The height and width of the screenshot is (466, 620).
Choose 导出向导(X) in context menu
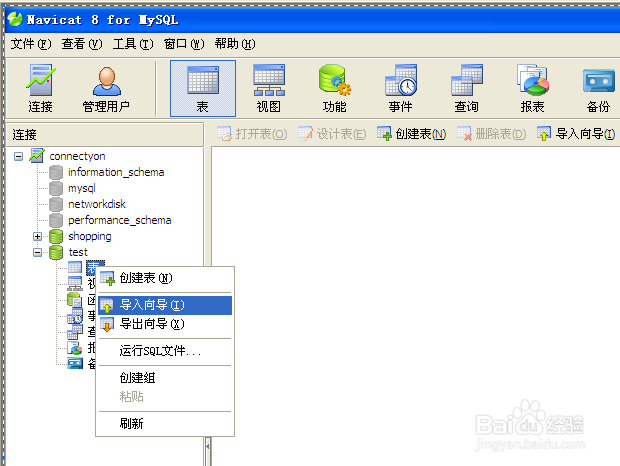(165, 324)
